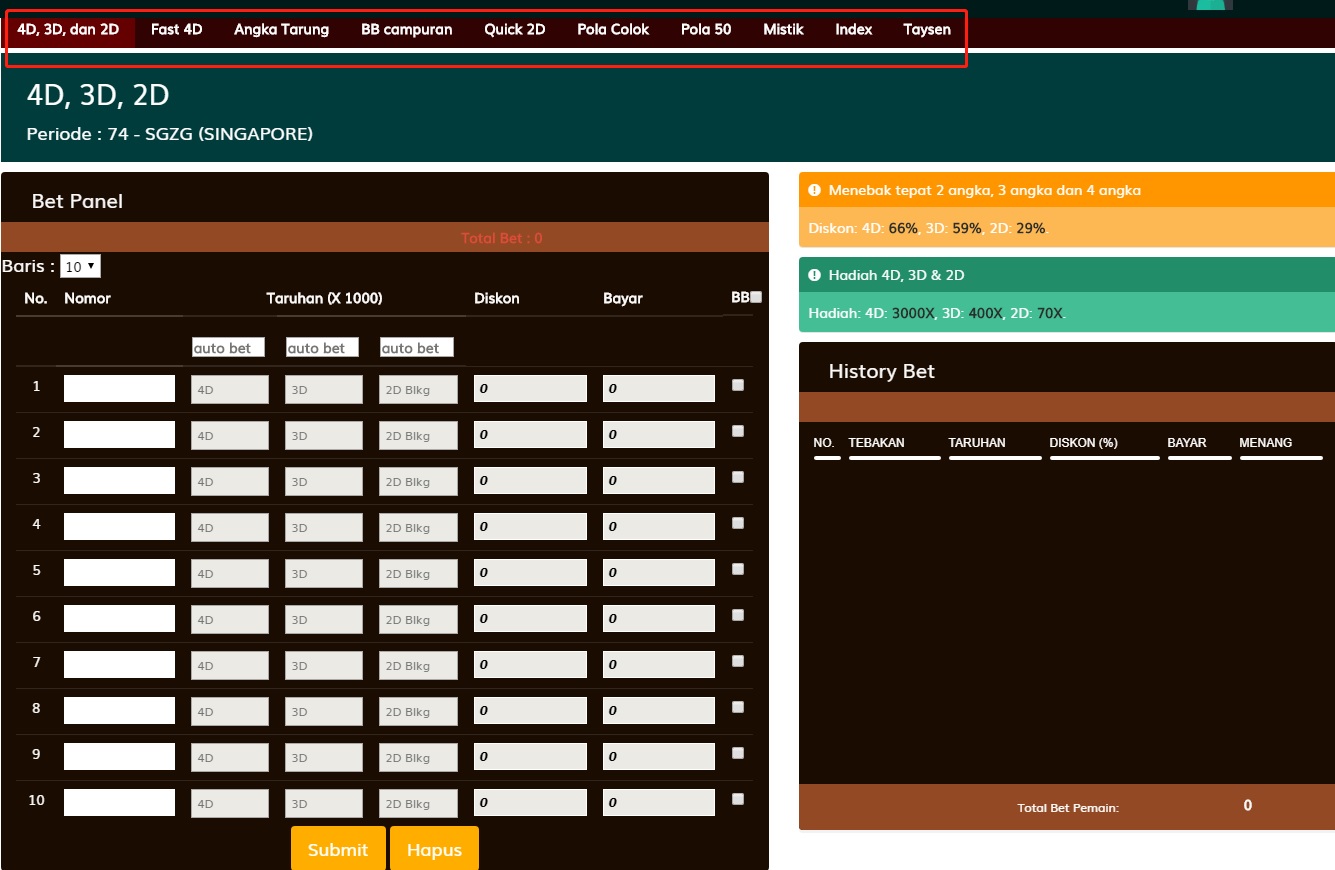Click the Hapus button
This screenshot has height=870, width=1335.
point(434,849)
